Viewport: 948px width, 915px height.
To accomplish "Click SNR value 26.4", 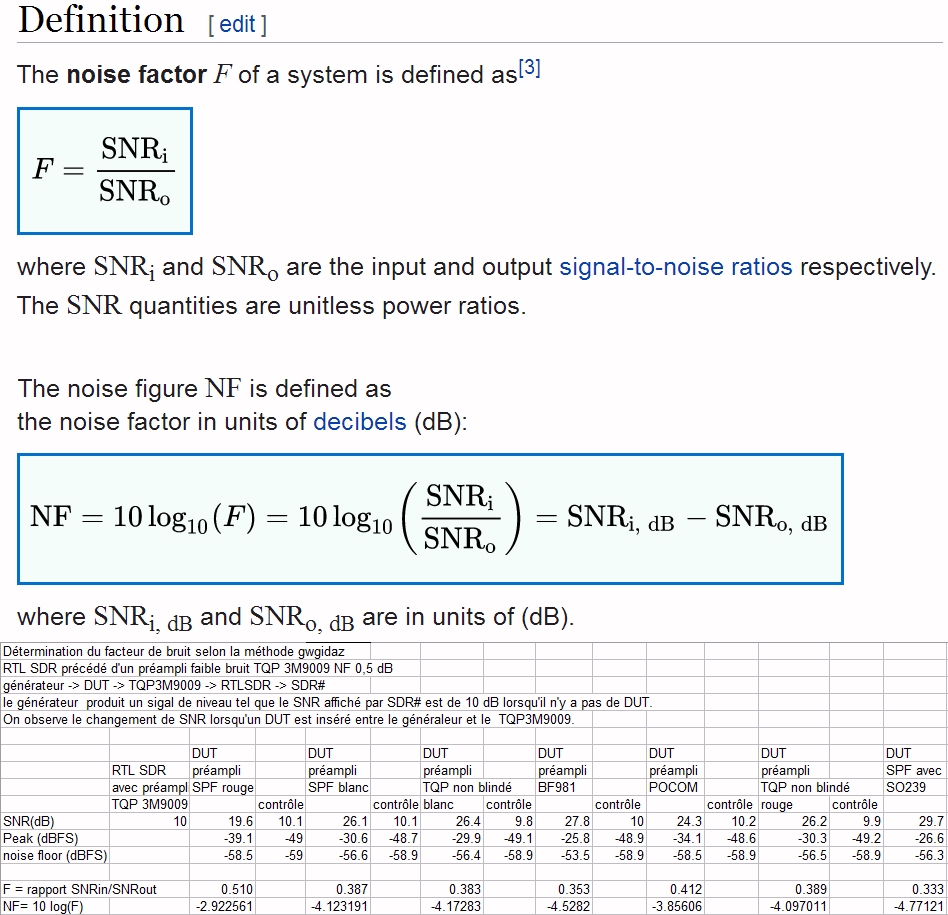I will 468,821.
